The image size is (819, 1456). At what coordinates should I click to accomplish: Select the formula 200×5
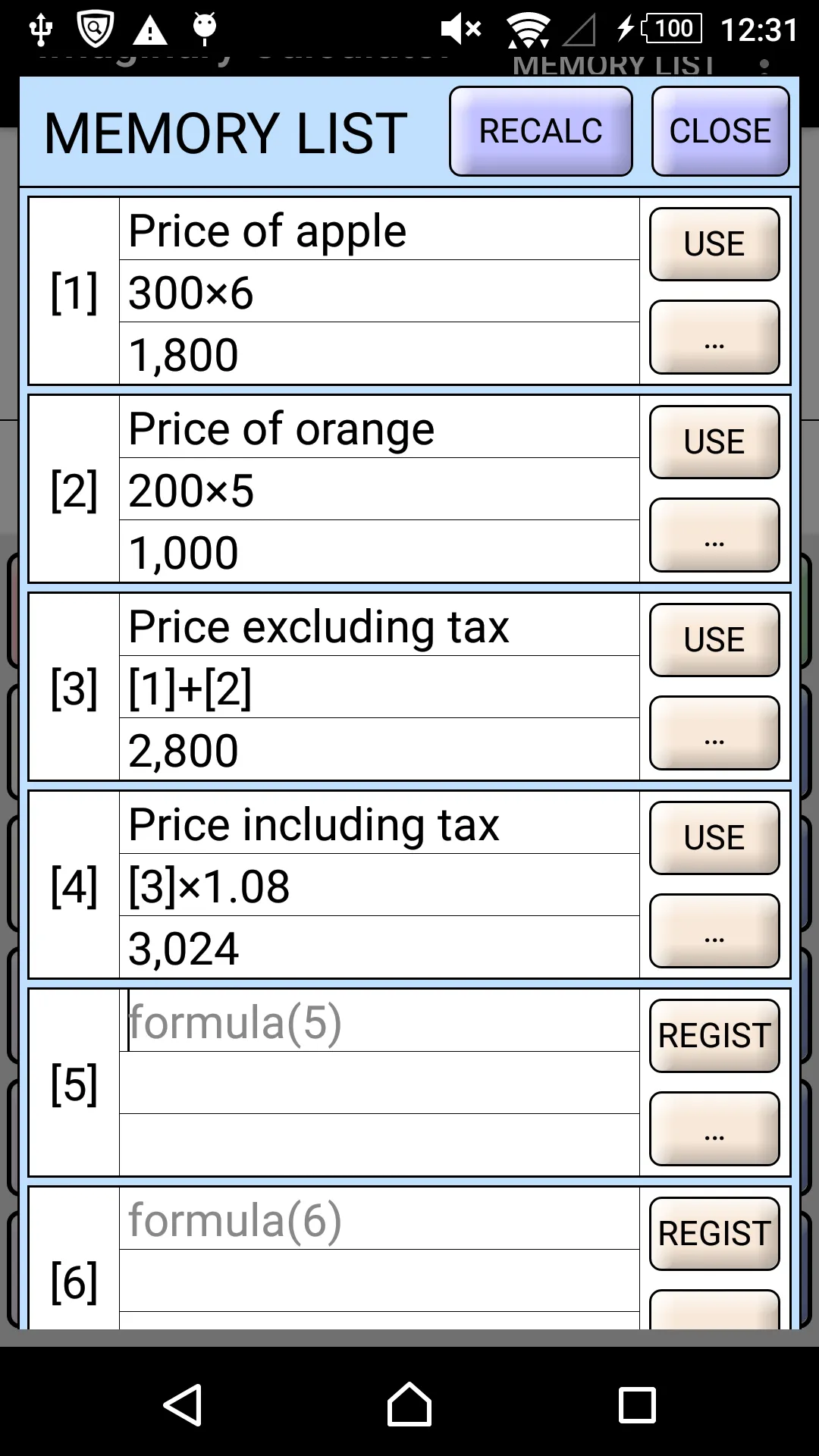tap(191, 491)
